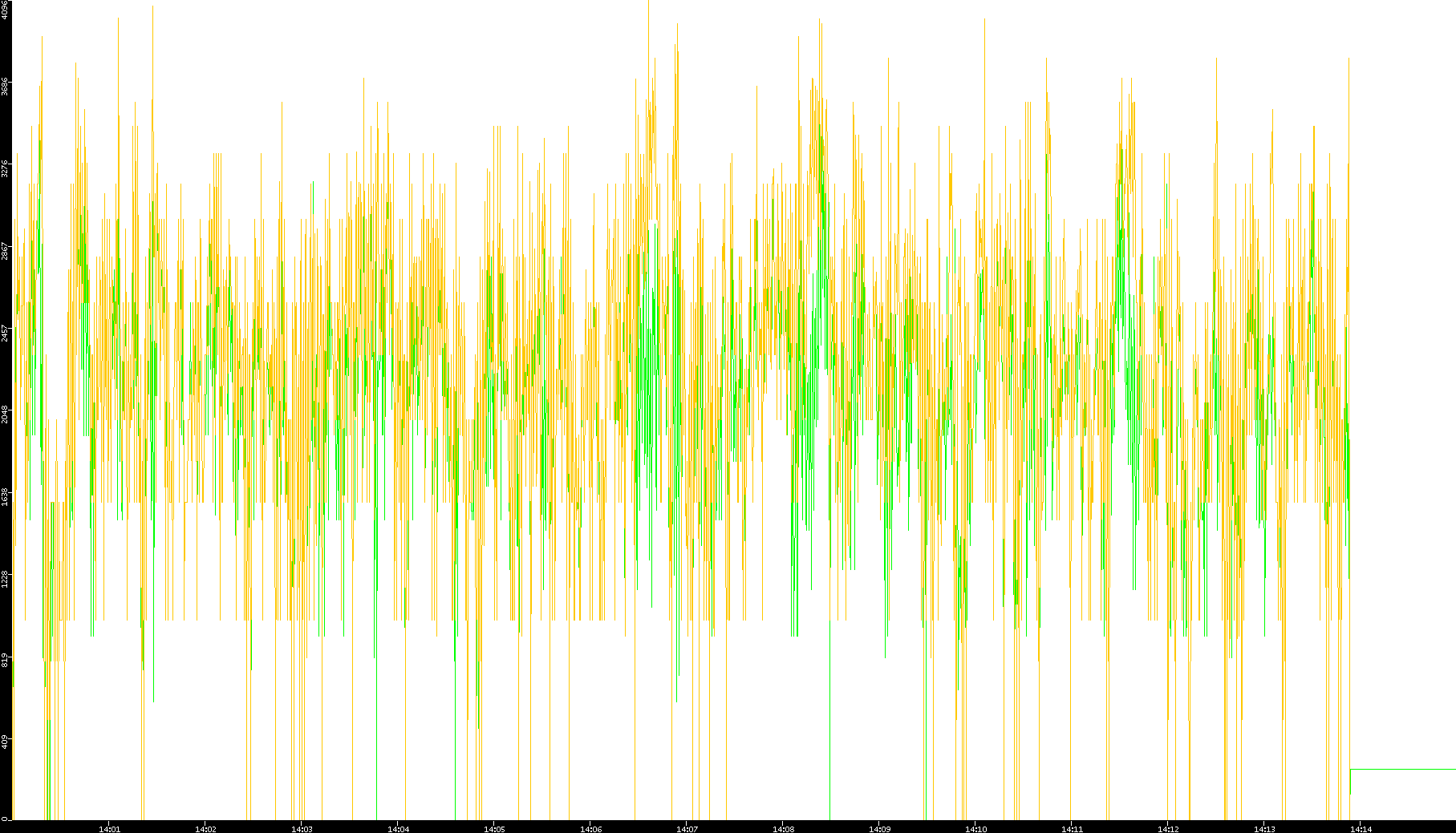This screenshot has width=1456, height=833.
Task: Pick the 1228 value axis label
Action: click(x=5, y=579)
